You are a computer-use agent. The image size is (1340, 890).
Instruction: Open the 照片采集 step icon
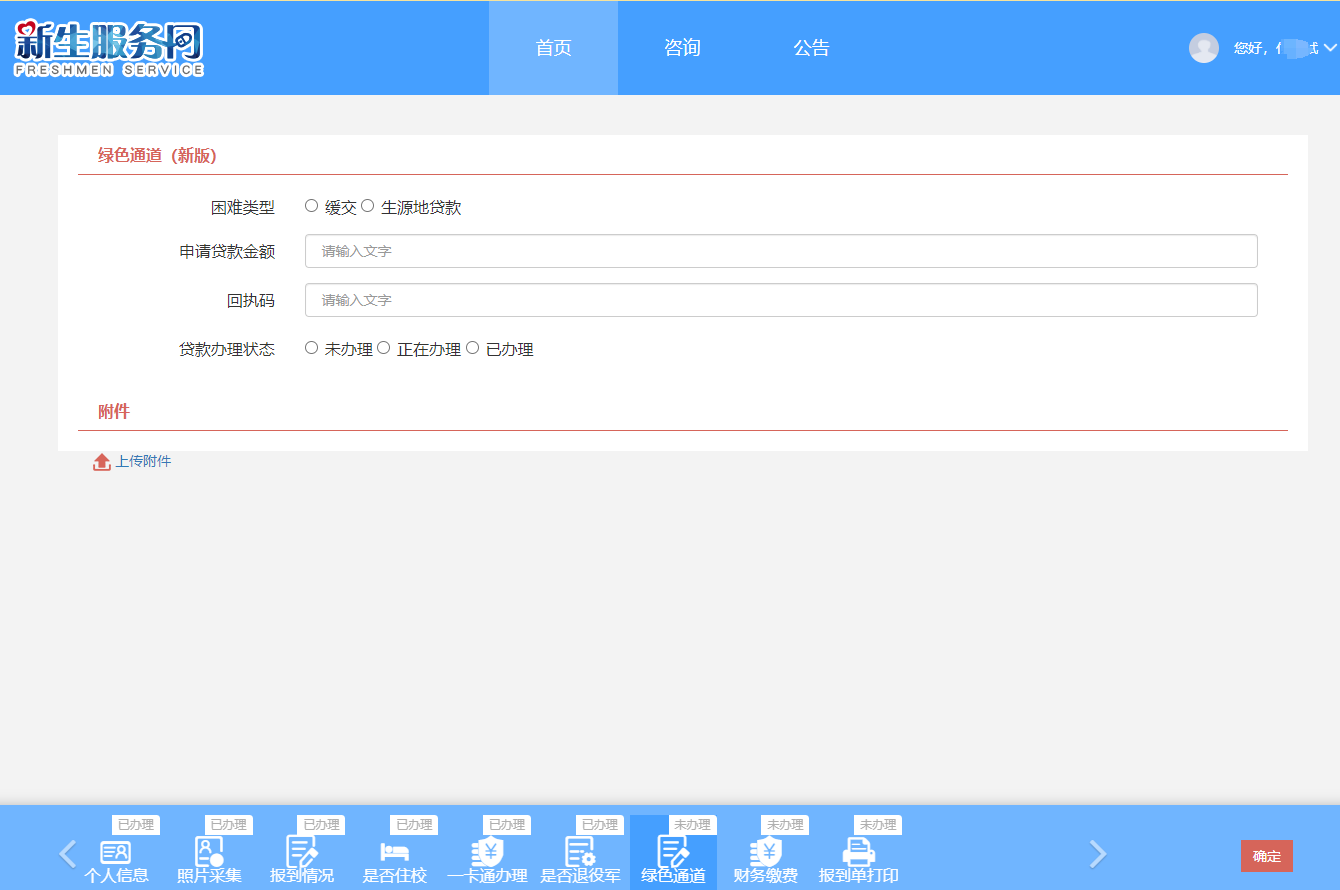(209, 852)
